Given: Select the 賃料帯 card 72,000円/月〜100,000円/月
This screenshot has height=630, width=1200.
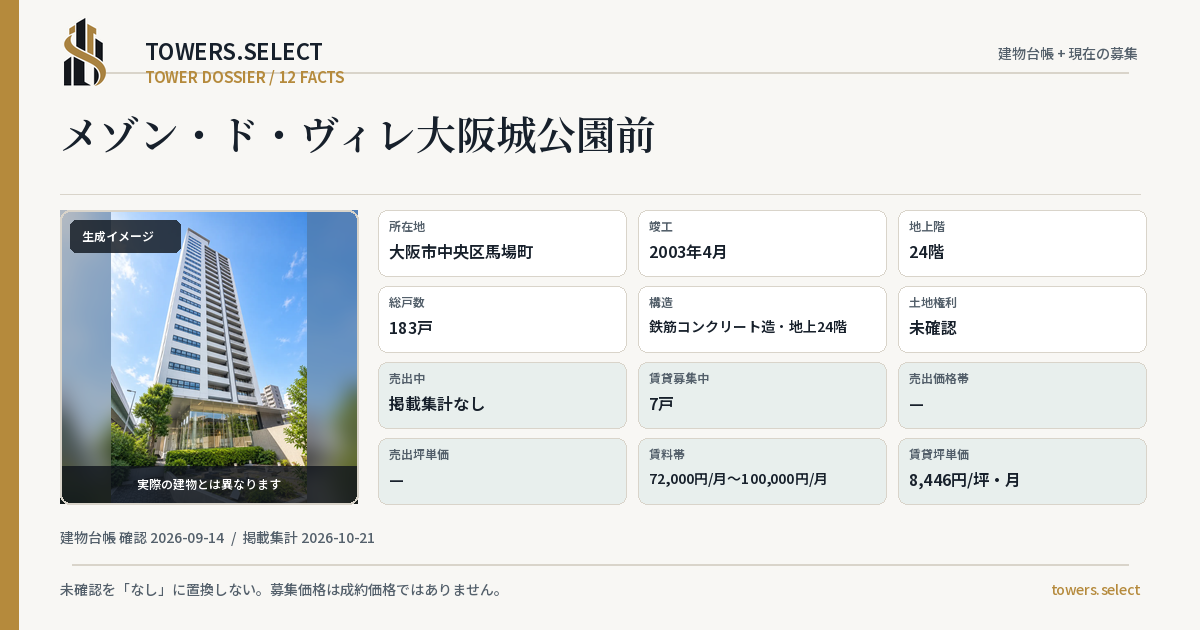Looking at the screenshot, I should (762, 471).
